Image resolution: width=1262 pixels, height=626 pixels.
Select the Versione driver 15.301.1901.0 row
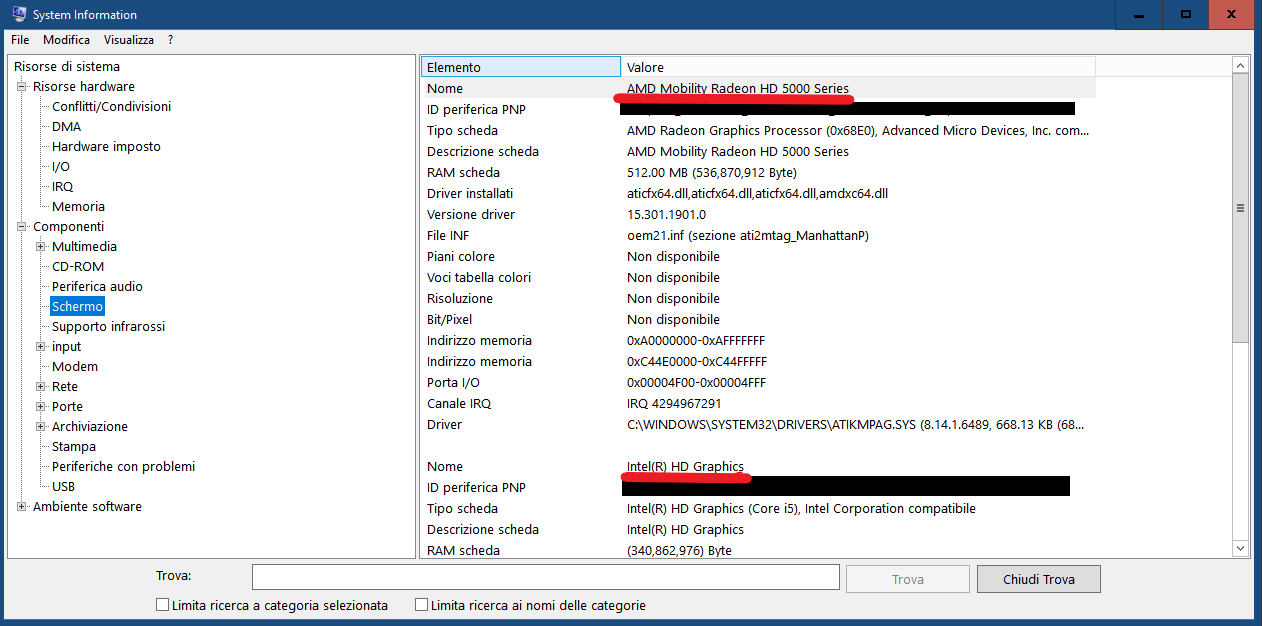click(x=758, y=214)
